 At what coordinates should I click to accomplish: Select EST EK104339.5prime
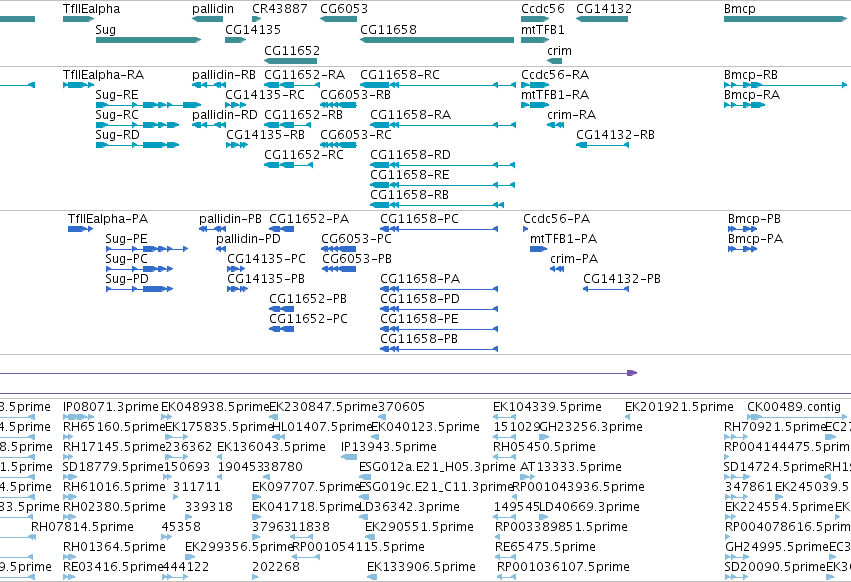click(504, 417)
